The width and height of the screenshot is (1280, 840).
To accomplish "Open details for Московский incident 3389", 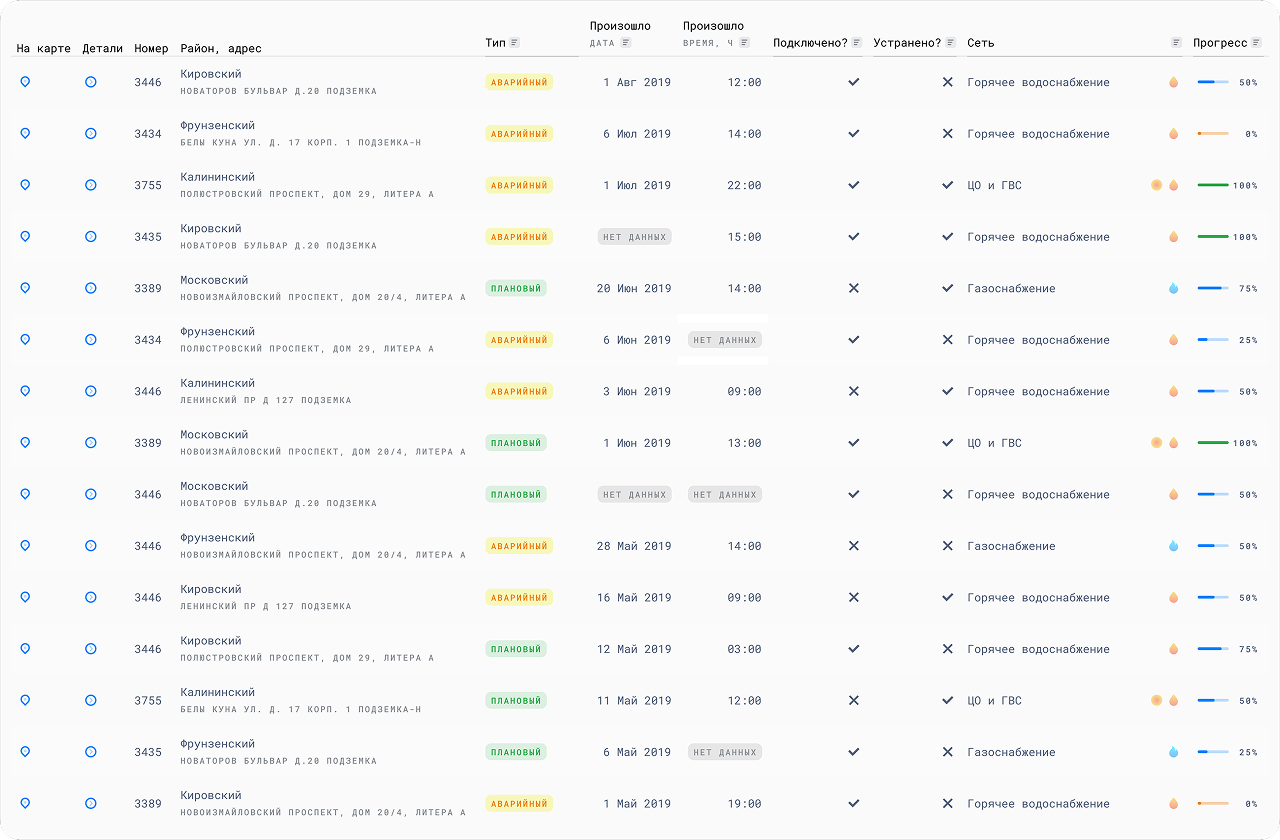I will pos(90,288).
